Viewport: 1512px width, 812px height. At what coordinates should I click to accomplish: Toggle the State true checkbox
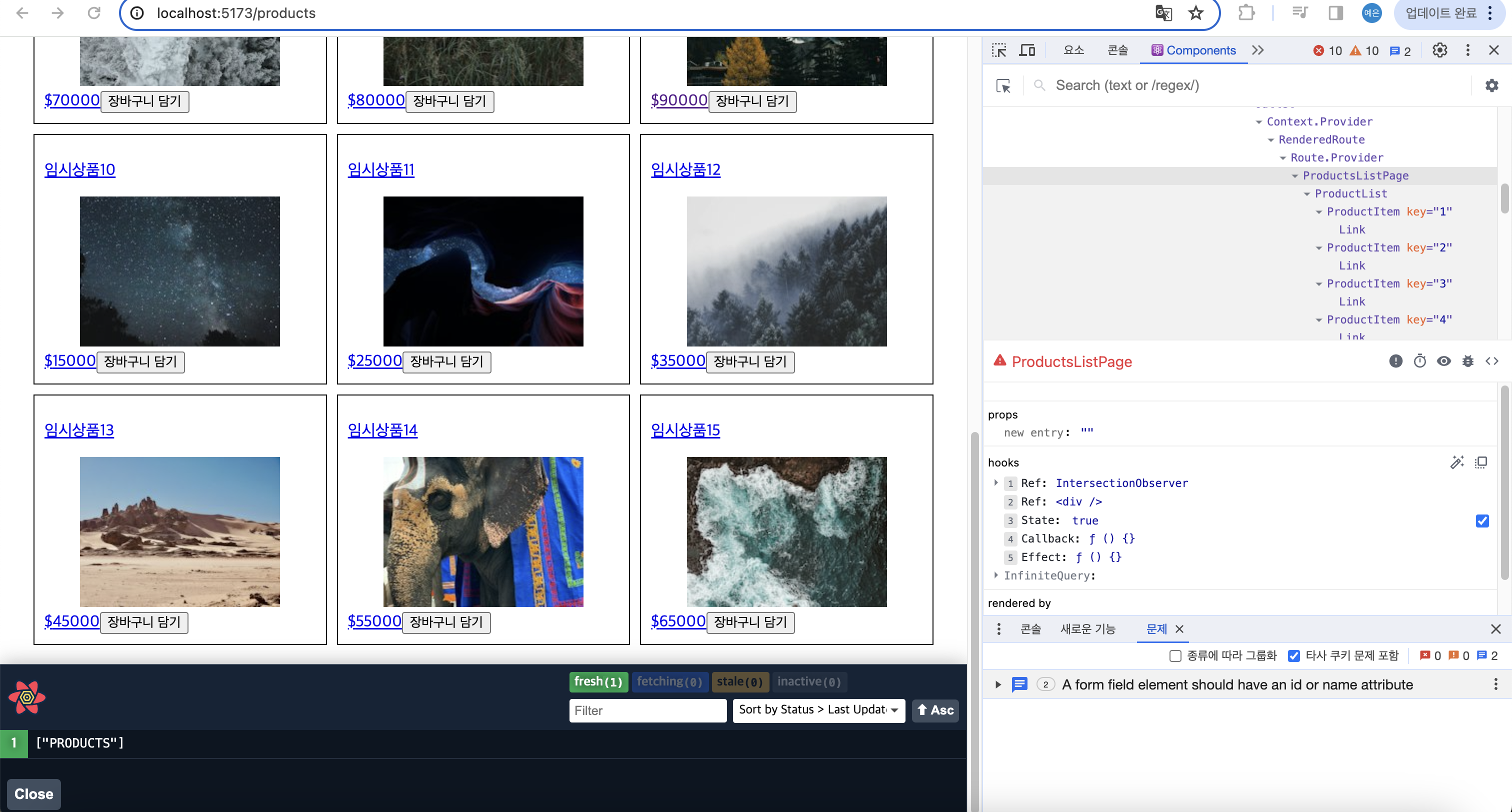point(1481,521)
